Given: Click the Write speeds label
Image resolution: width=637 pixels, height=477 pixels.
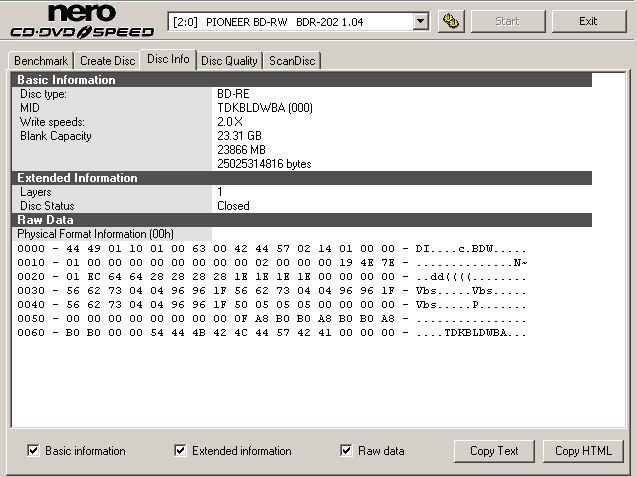Looking at the screenshot, I should 52,122.
